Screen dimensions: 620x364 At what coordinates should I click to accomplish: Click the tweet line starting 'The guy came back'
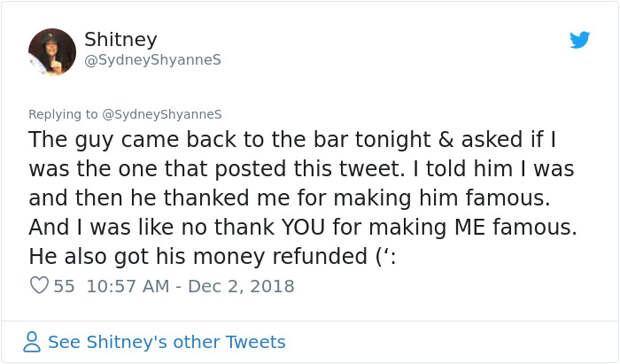293,140
